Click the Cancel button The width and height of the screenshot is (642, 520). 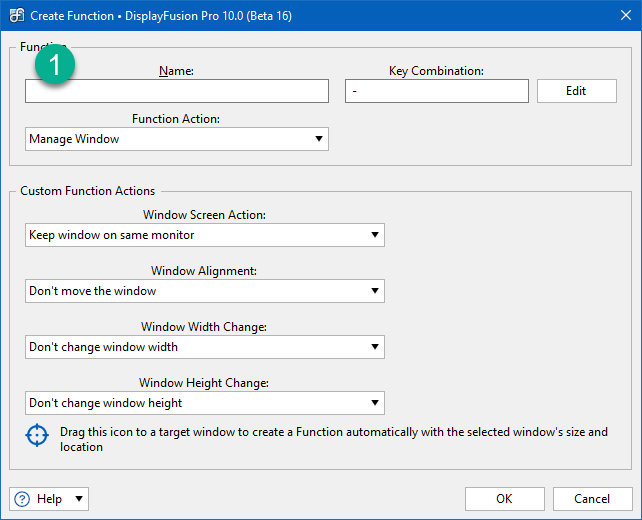coord(592,499)
